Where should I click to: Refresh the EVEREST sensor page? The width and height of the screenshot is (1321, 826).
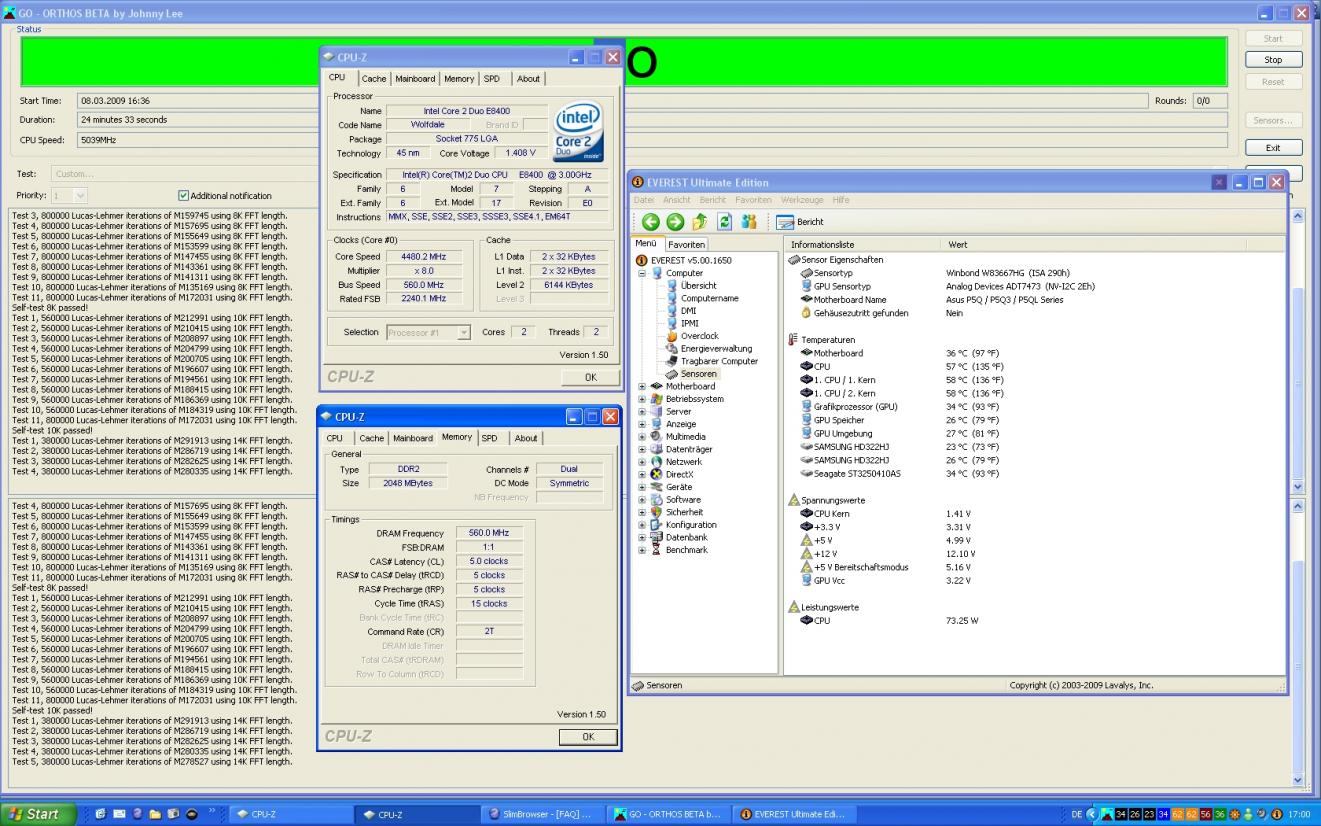click(x=723, y=222)
